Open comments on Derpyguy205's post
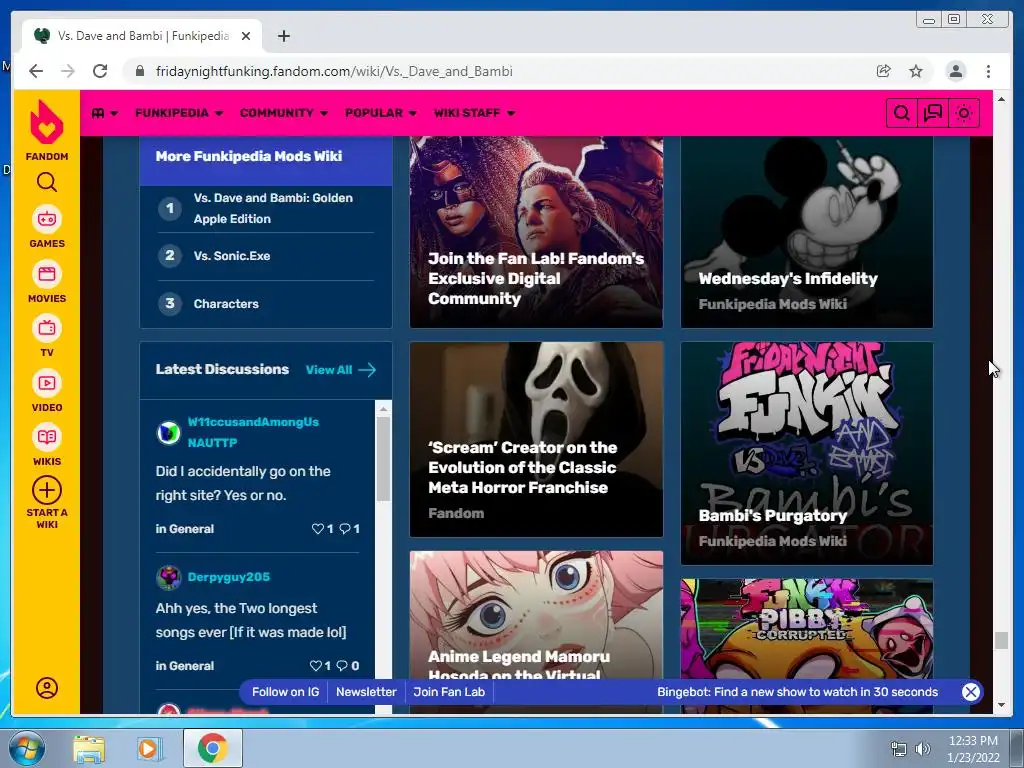1024x768 pixels. tap(342, 665)
